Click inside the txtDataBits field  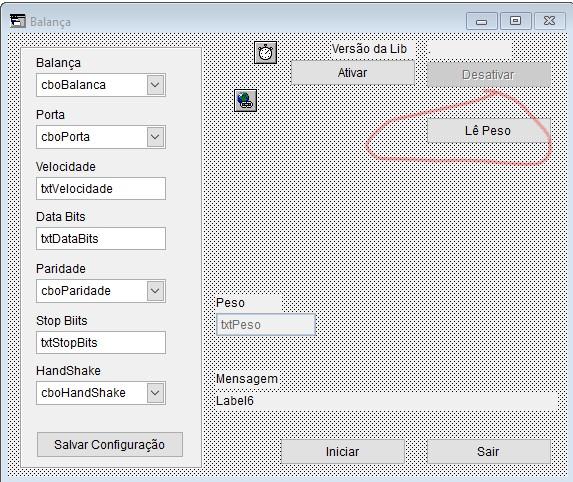click(101, 239)
